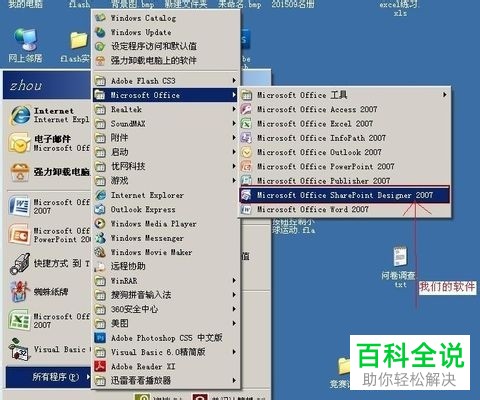This screenshot has height=400, width=480.
Task: Click the SoundMAX folder icon
Action: coord(100,124)
